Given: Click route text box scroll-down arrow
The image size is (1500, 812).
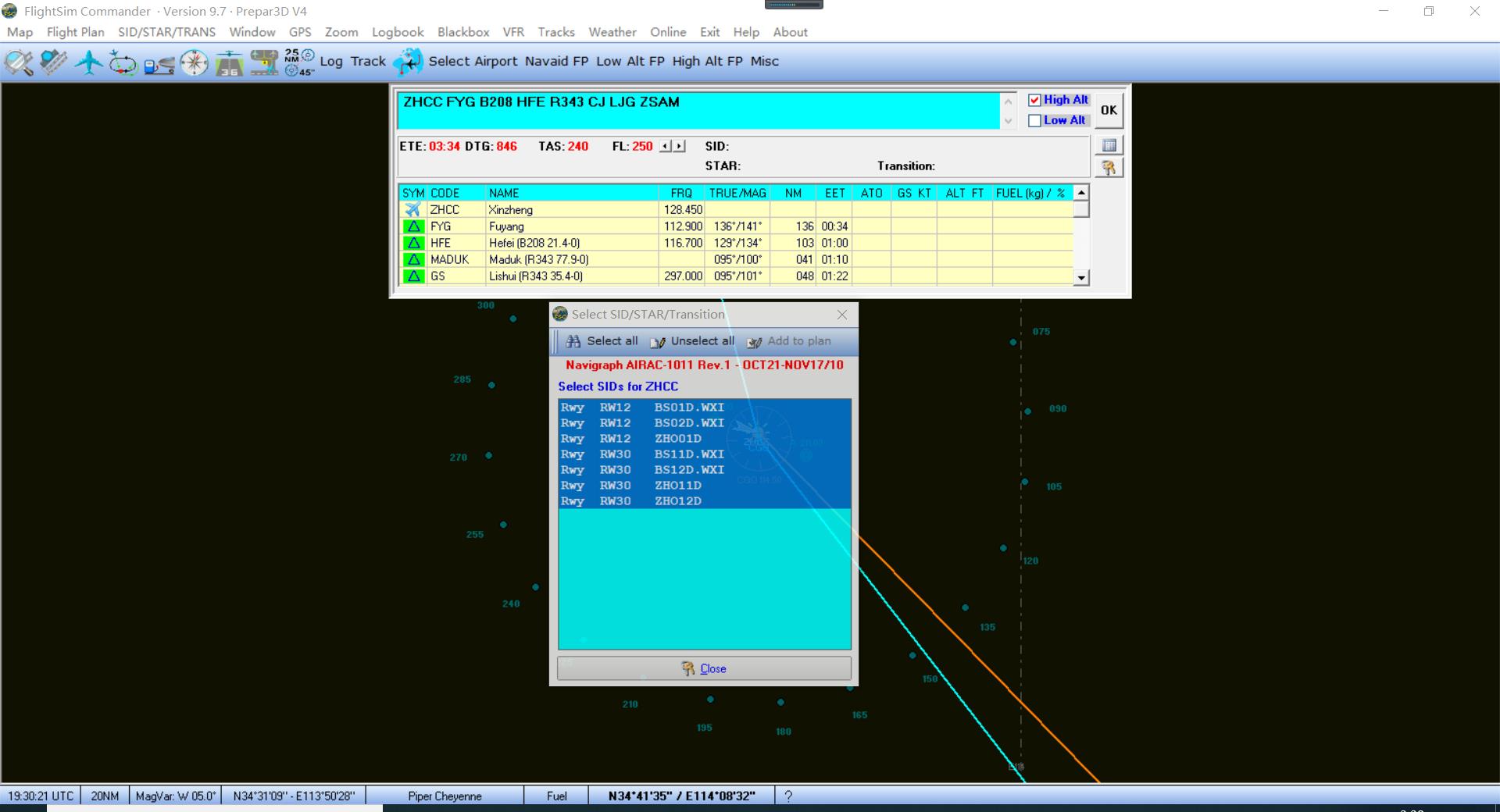Looking at the screenshot, I should coord(1009,121).
